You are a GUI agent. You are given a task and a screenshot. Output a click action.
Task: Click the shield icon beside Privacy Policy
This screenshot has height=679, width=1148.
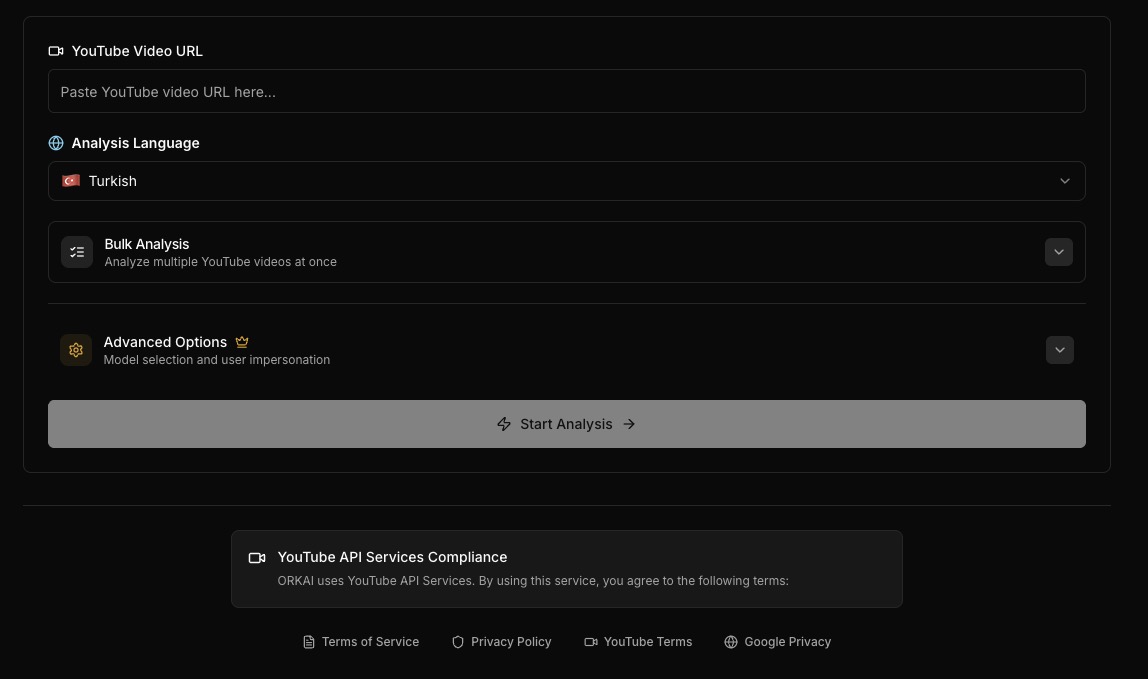tap(458, 642)
